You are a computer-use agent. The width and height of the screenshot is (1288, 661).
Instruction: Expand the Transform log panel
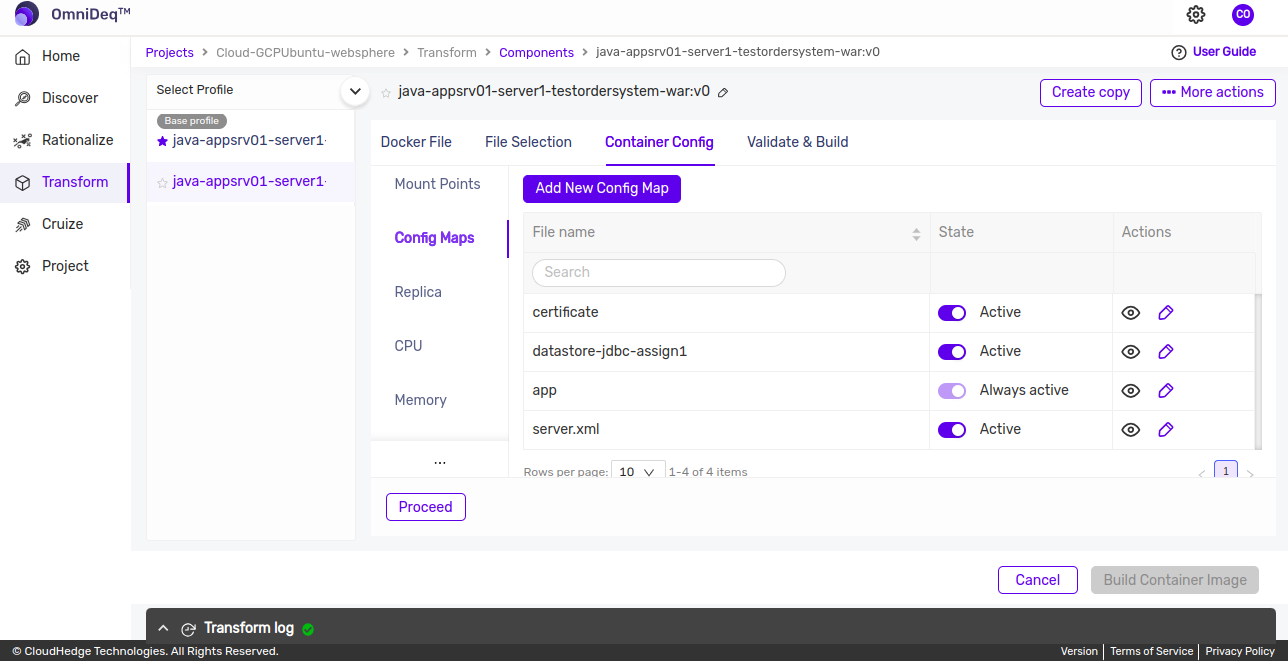[163, 629]
